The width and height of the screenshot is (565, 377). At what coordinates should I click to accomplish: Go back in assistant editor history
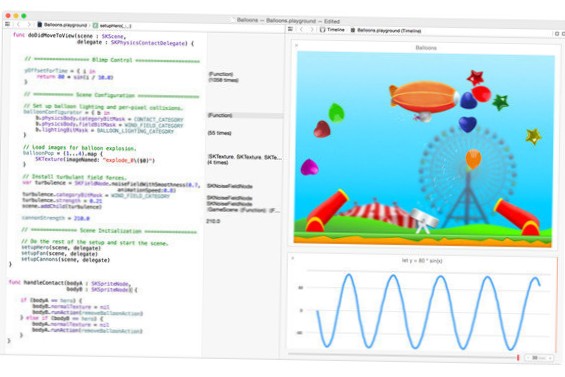(x=302, y=29)
